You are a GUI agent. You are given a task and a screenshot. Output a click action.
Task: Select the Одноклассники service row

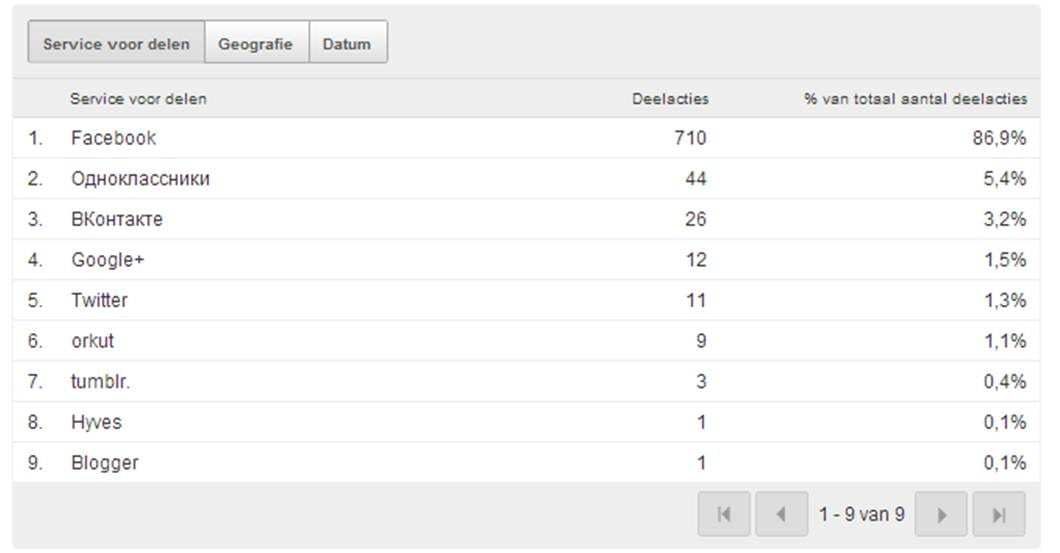140,179
